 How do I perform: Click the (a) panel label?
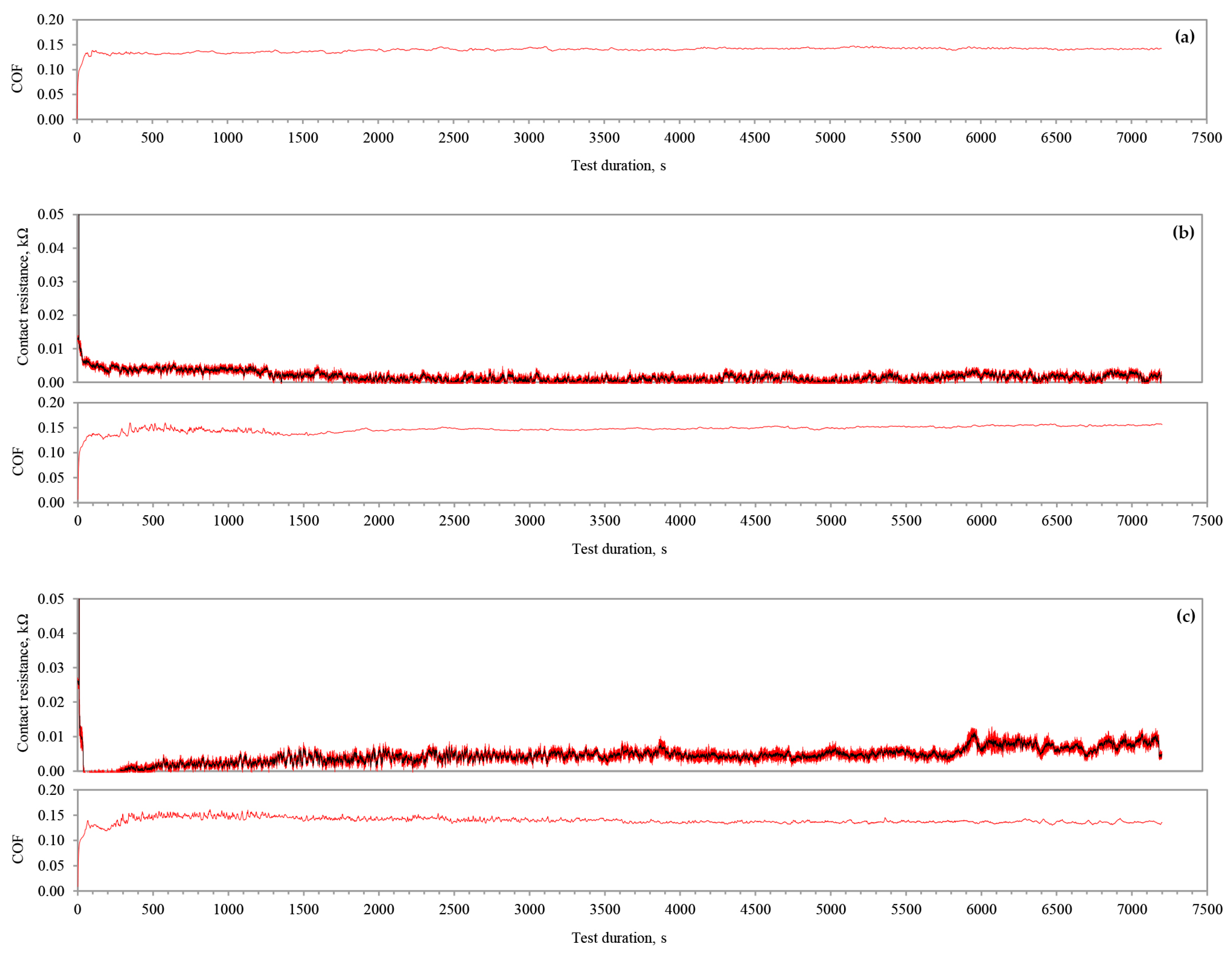coord(1184,37)
